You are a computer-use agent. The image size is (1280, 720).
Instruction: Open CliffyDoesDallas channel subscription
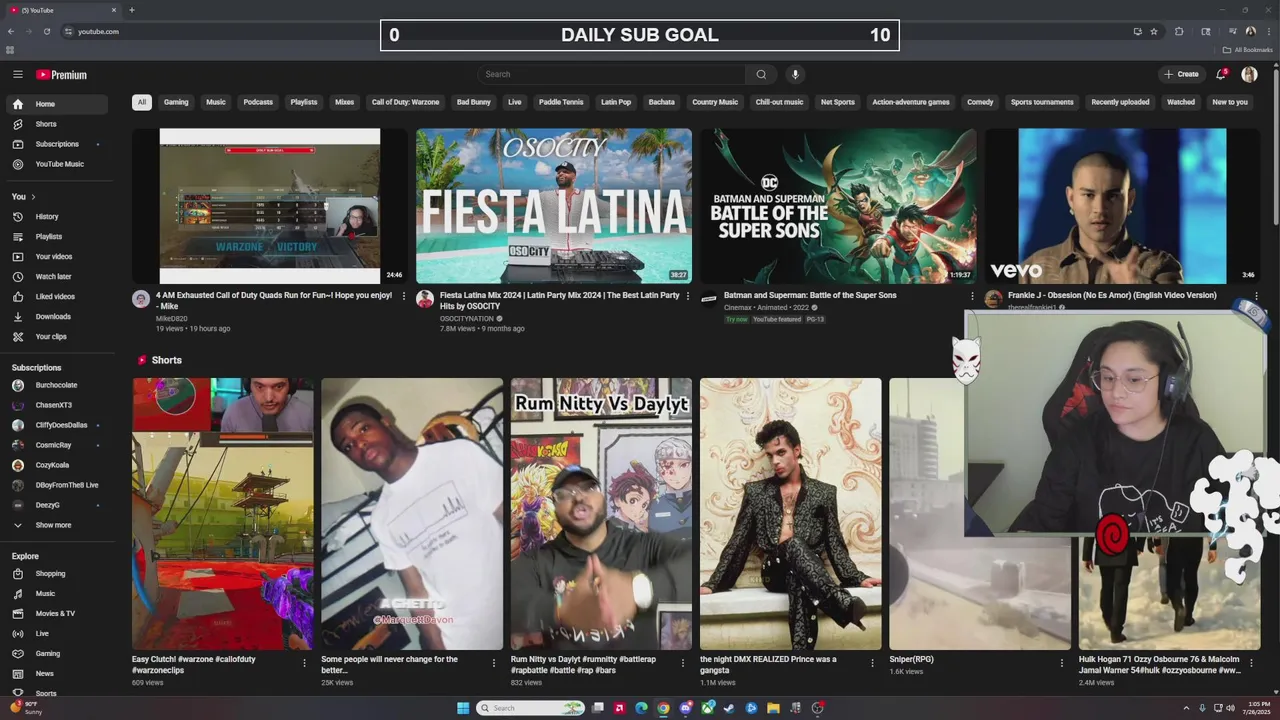(56, 425)
